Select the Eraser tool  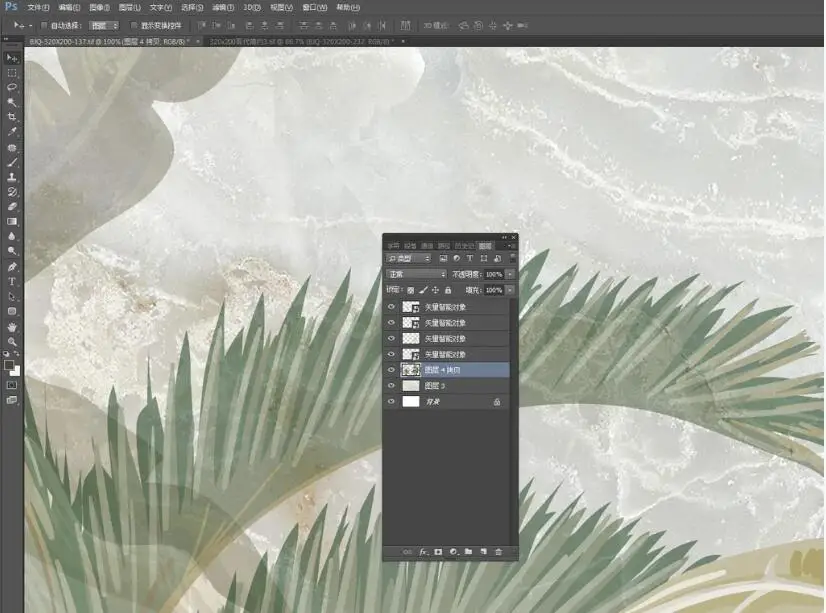coord(12,207)
